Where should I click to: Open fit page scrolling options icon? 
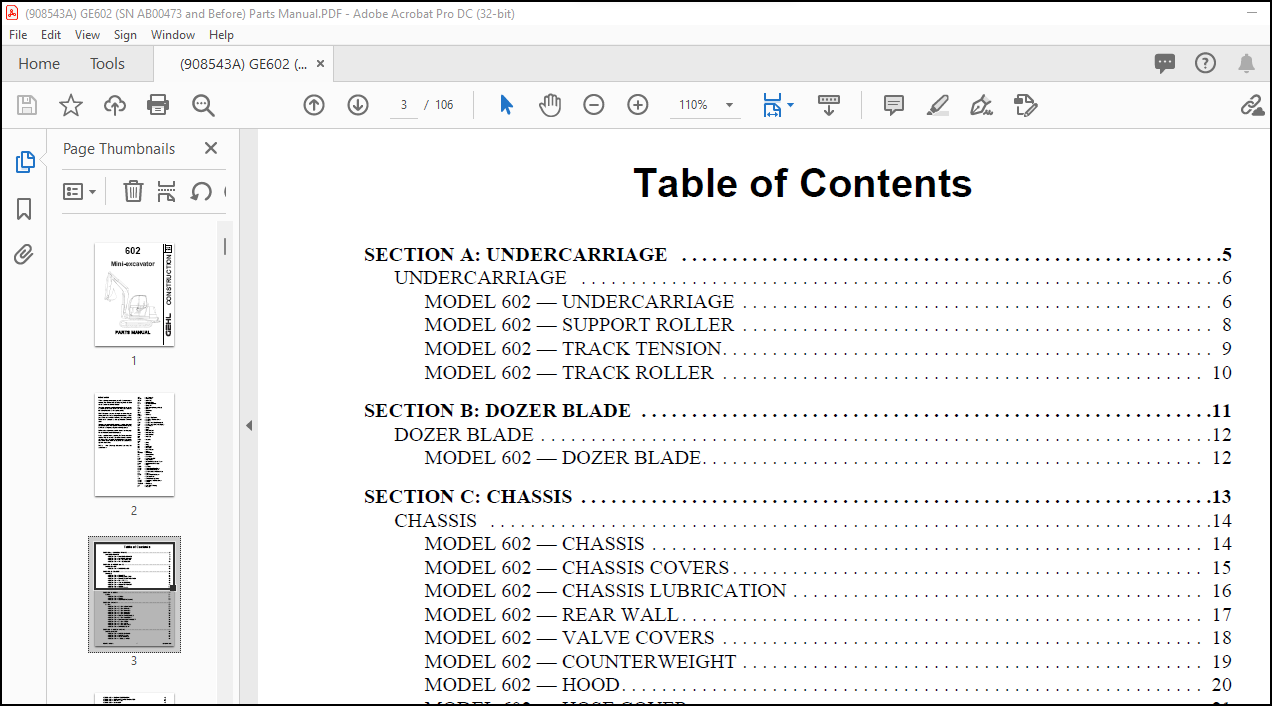tap(778, 105)
